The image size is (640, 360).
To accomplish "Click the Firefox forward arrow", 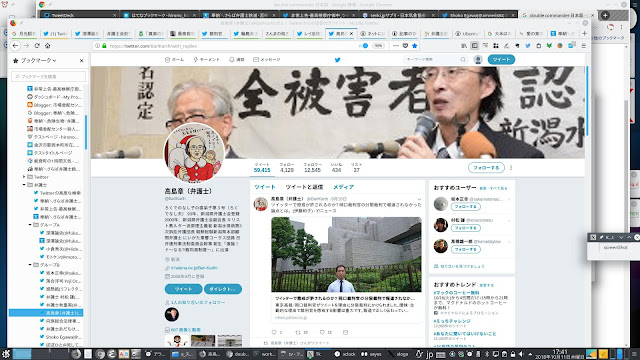I will click(x=27, y=46).
